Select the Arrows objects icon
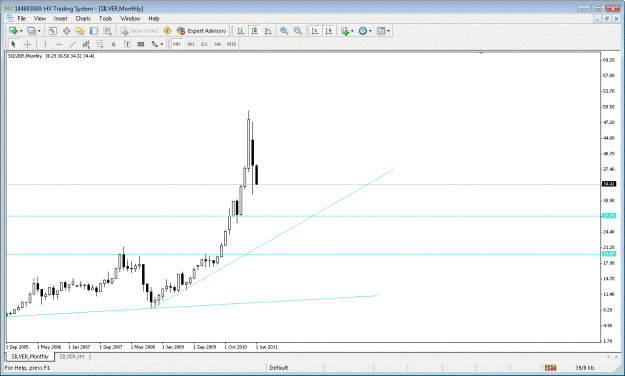The height and width of the screenshot is (376, 625). (x=155, y=44)
